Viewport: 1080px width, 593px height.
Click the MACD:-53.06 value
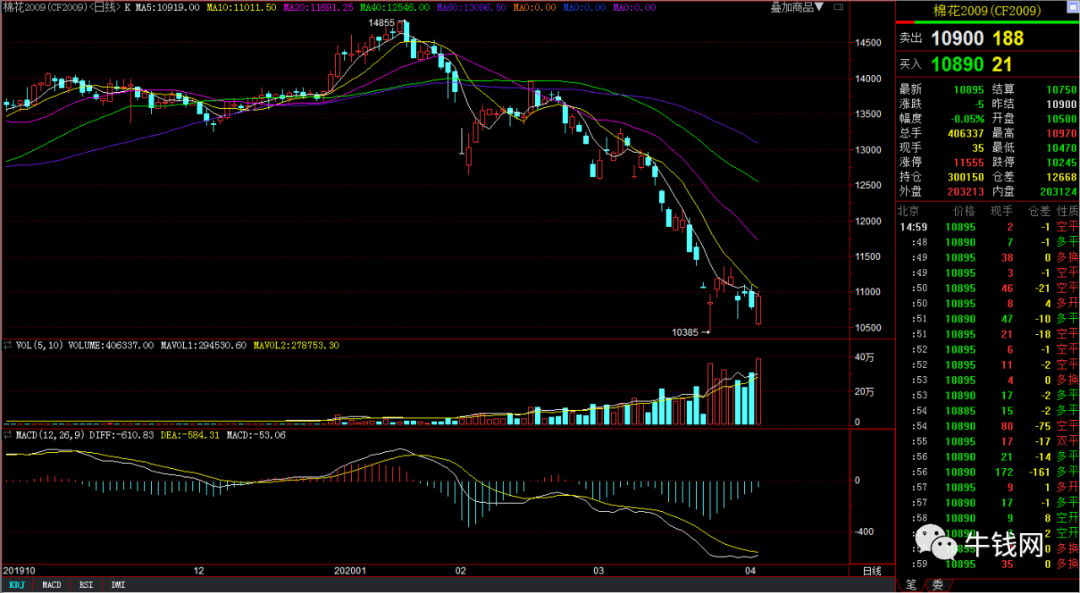256,435
